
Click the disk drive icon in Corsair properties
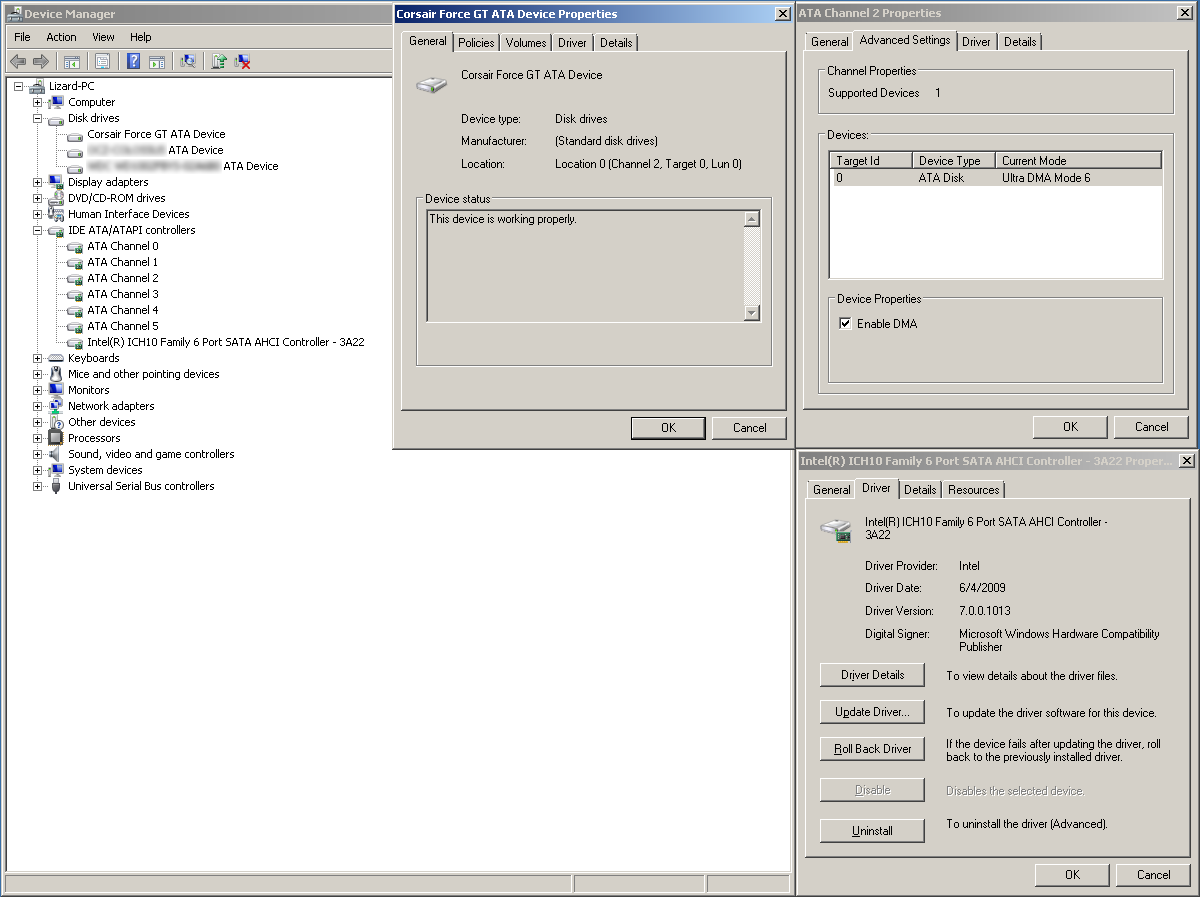[x=431, y=86]
